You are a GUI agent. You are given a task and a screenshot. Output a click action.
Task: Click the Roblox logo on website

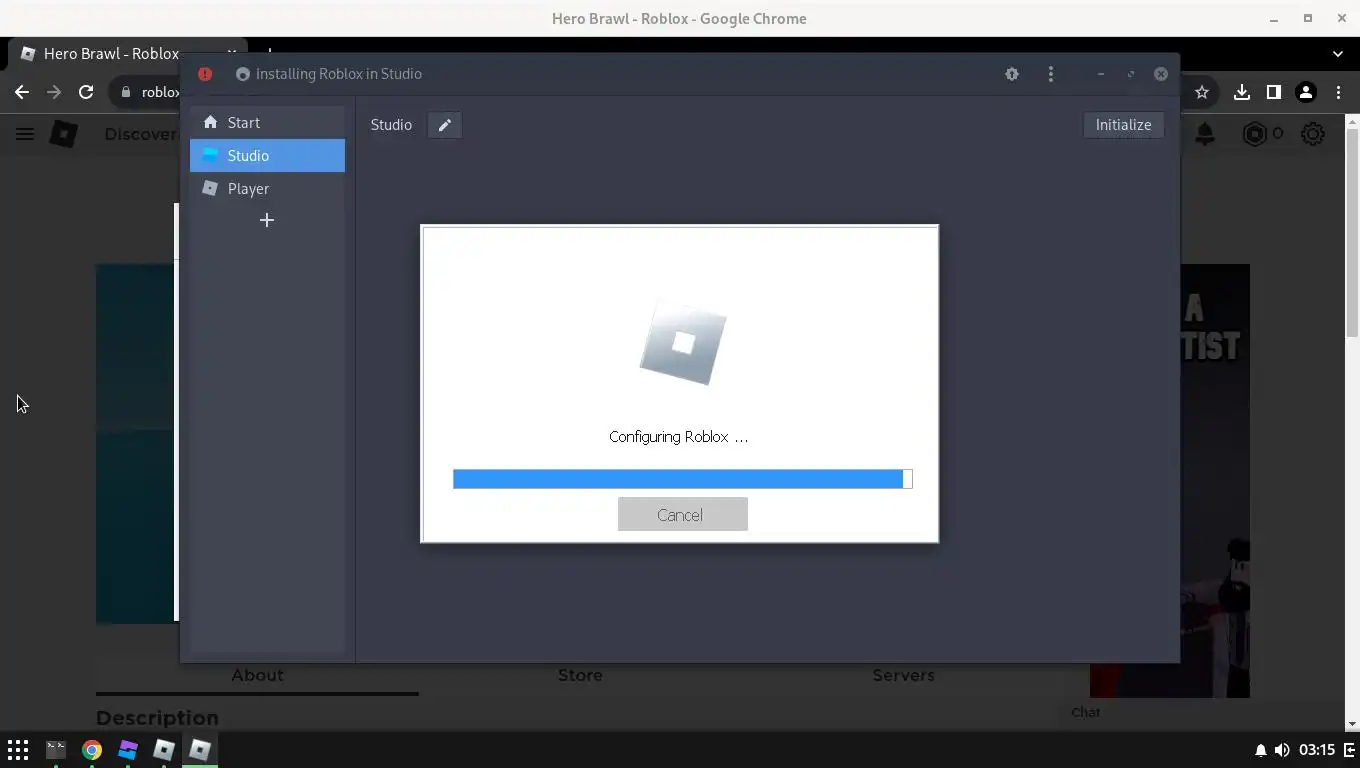click(x=63, y=134)
